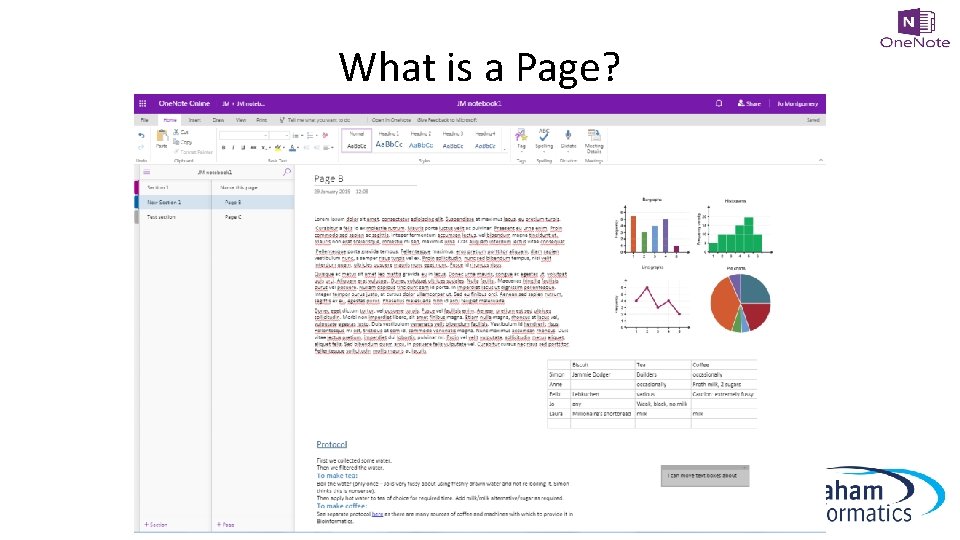Toggle Underline formatting
The image size is (960, 540).
(x=243, y=148)
